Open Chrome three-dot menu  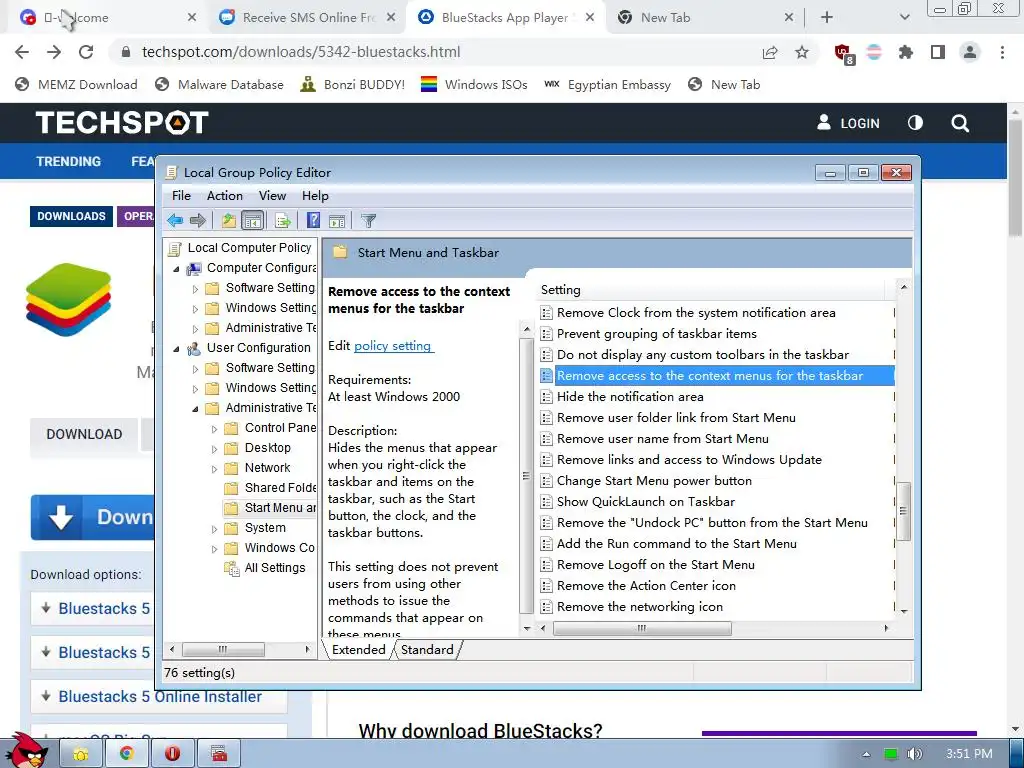point(1002,52)
